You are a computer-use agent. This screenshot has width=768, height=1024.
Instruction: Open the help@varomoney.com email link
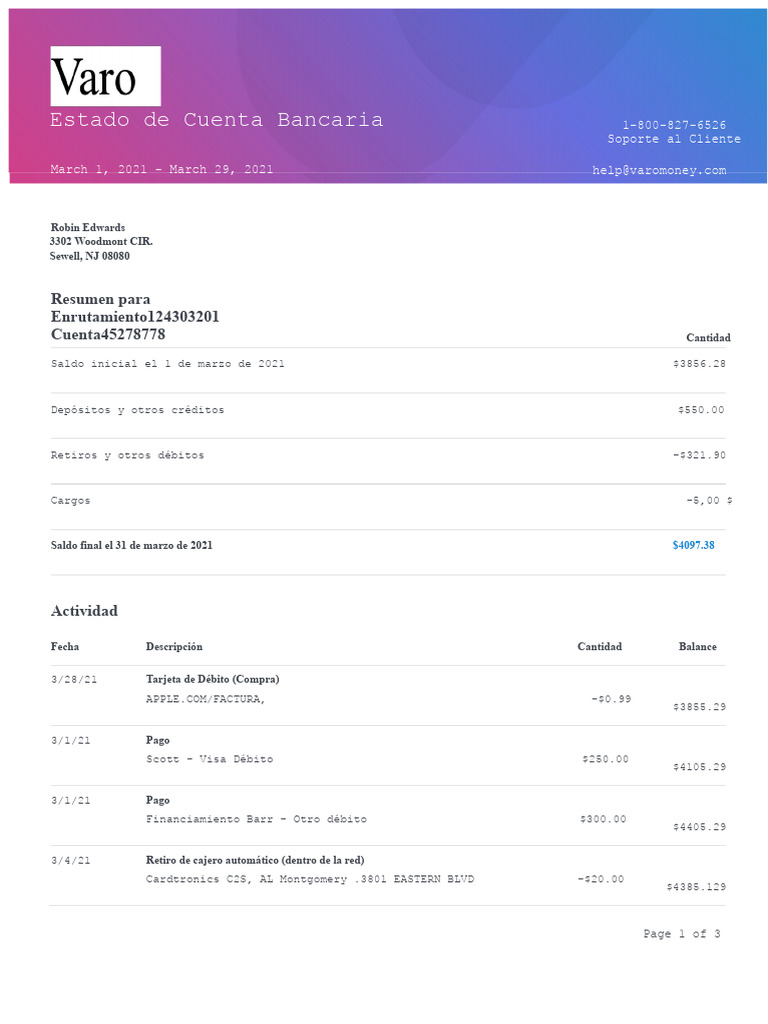click(659, 170)
